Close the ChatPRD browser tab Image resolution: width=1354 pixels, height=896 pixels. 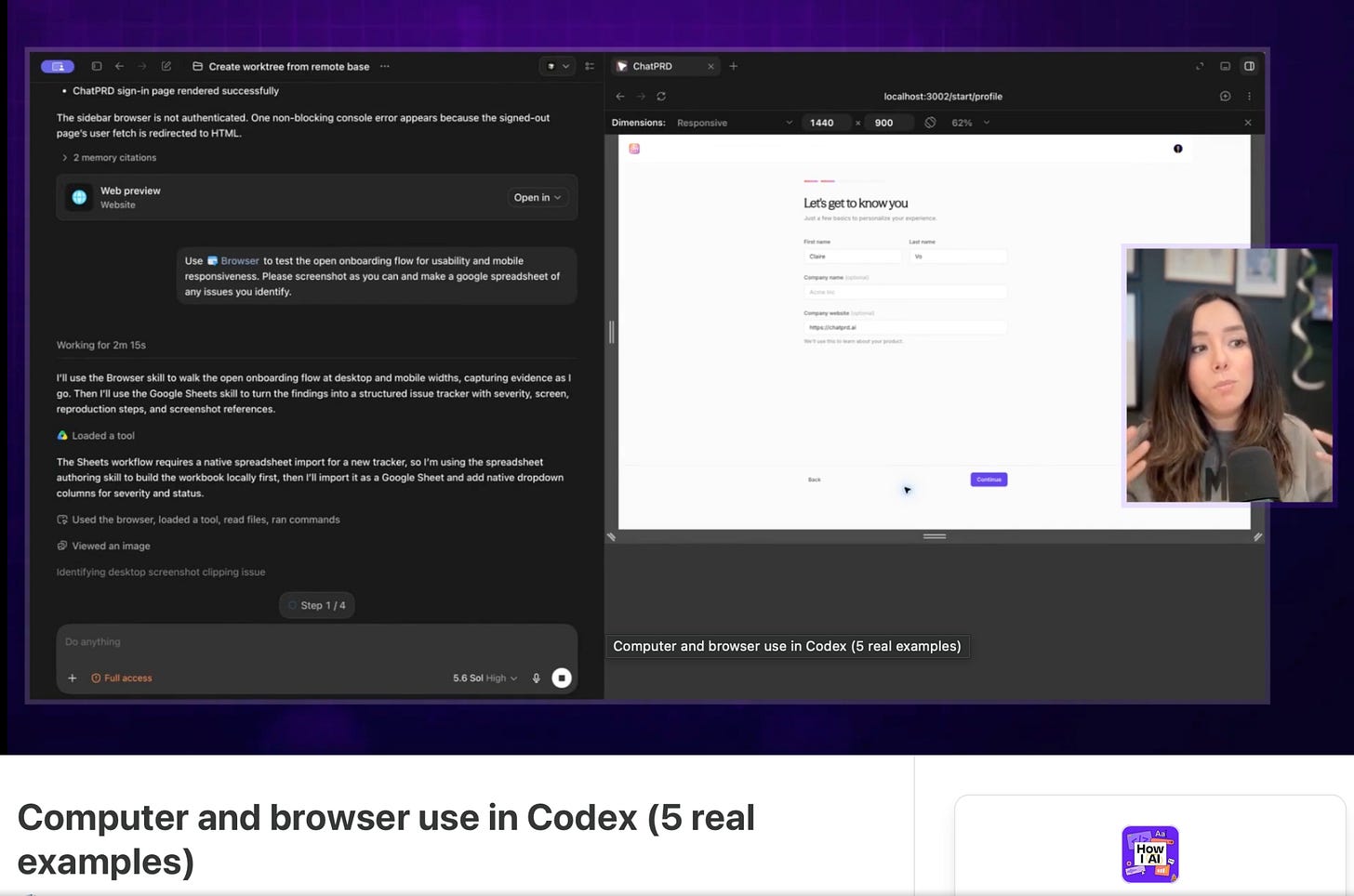pos(711,66)
